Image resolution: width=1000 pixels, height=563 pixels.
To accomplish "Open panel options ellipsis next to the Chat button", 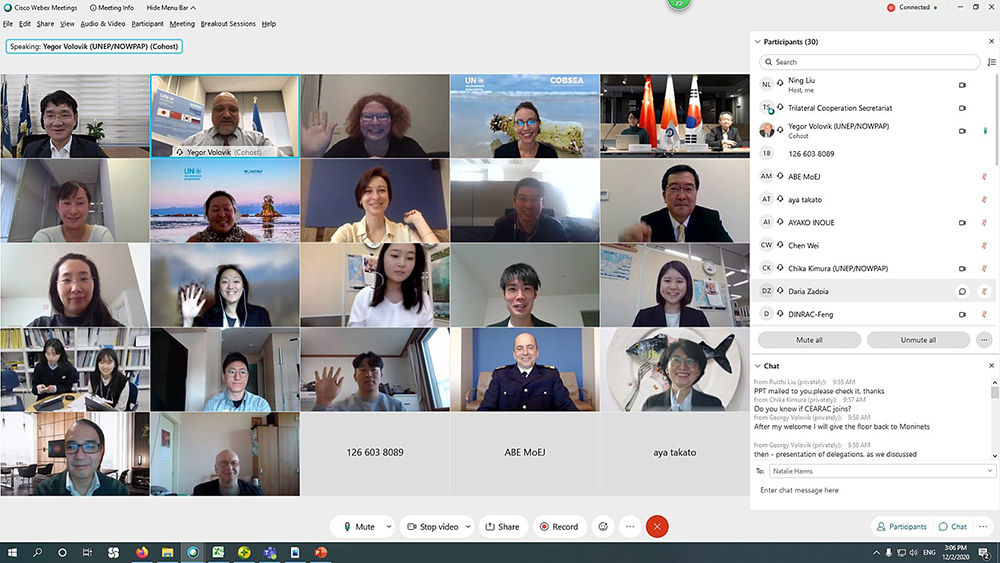I will tap(983, 527).
